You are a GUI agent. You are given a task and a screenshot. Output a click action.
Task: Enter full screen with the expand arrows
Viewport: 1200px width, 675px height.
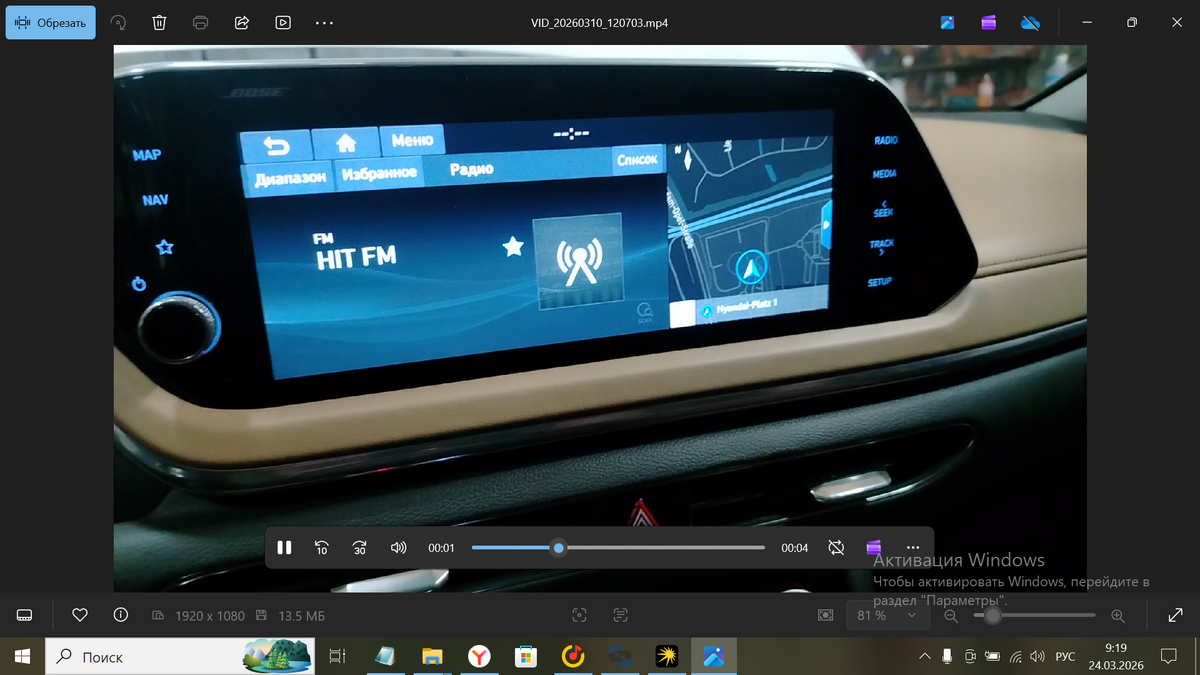(1175, 615)
